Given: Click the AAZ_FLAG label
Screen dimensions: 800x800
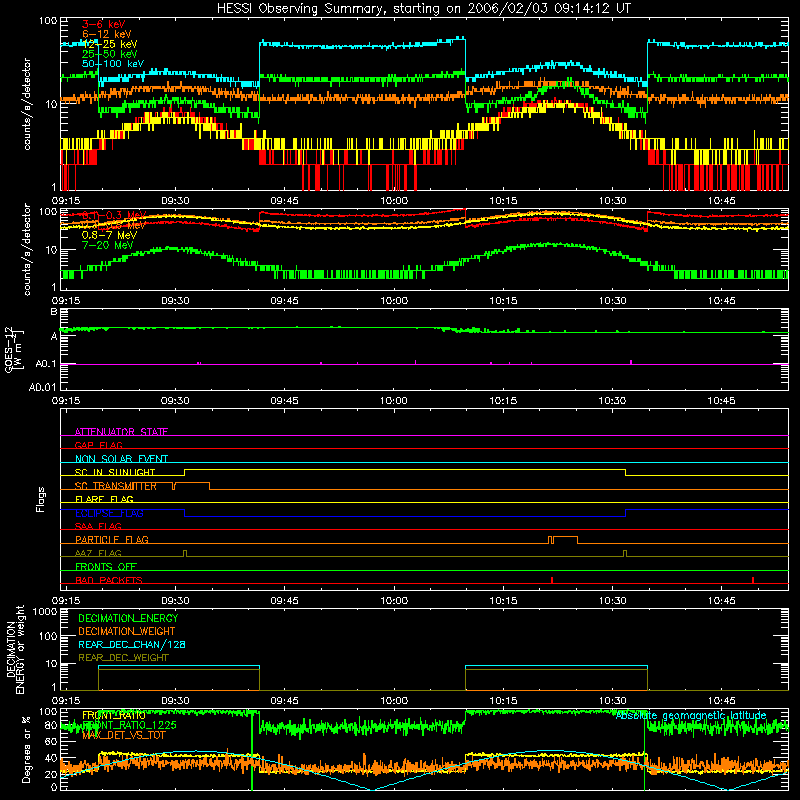Looking at the screenshot, I should coord(98,553).
